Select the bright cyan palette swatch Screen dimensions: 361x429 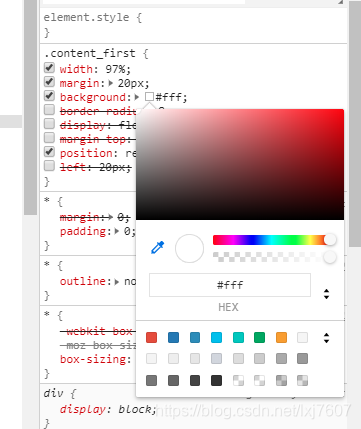point(216,337)
